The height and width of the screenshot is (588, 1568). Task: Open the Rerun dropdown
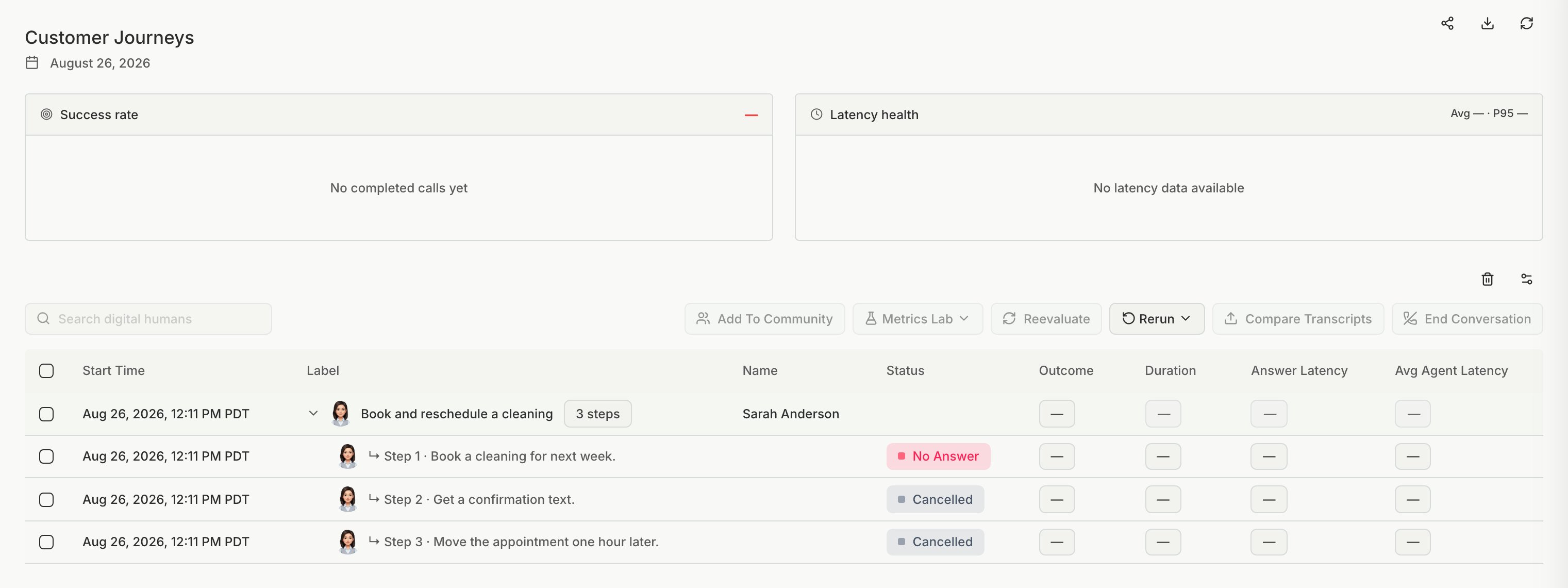pyautogui.click(x=1156, y=319)
